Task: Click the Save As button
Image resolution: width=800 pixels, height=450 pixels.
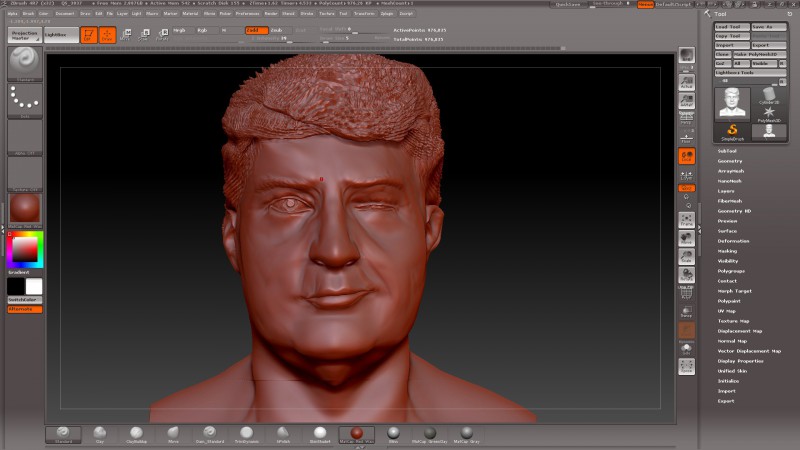Action: pos(769,27)
